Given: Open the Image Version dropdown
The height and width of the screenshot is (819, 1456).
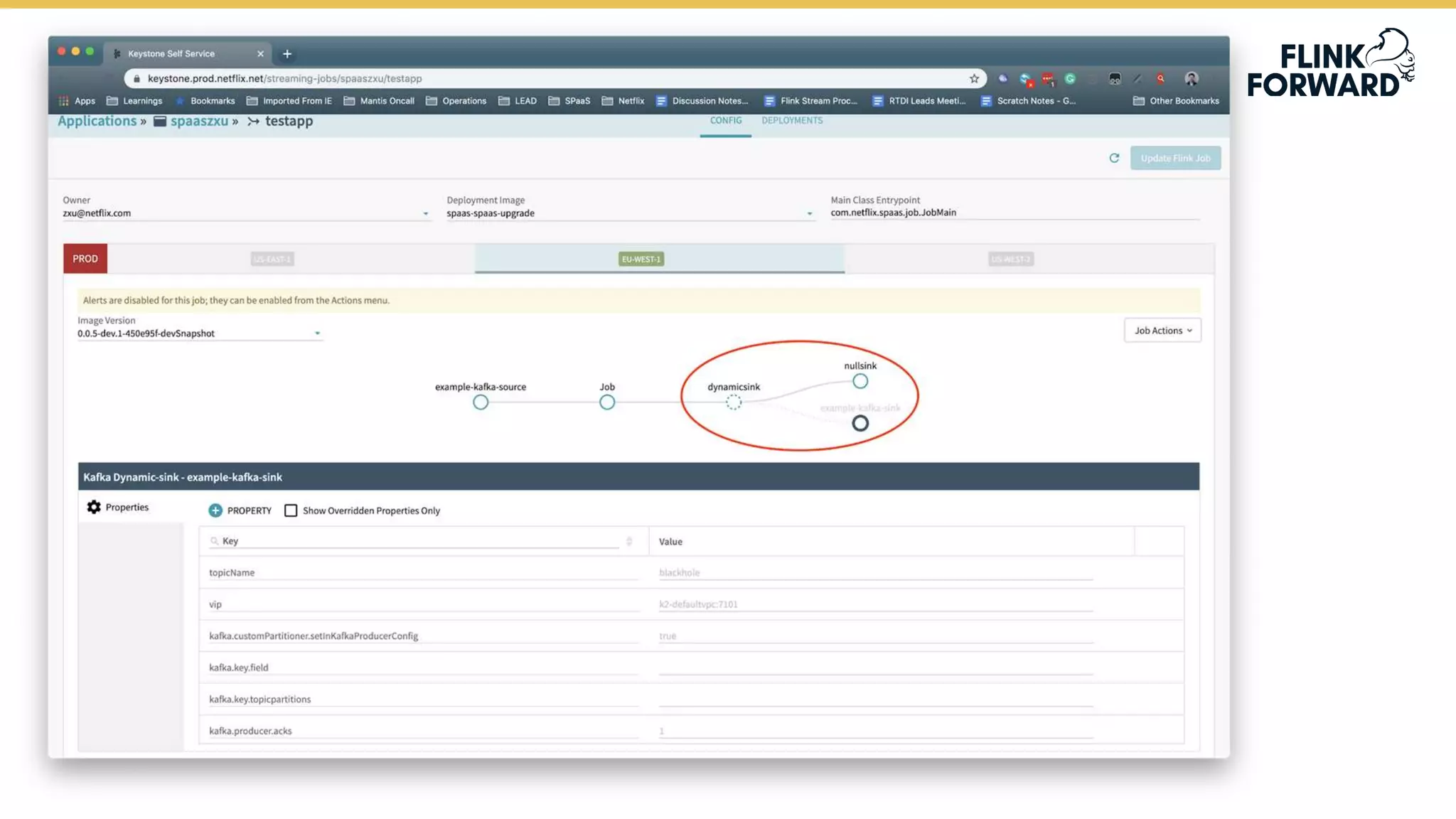Looking at the screenshot, I should [317, 333].
